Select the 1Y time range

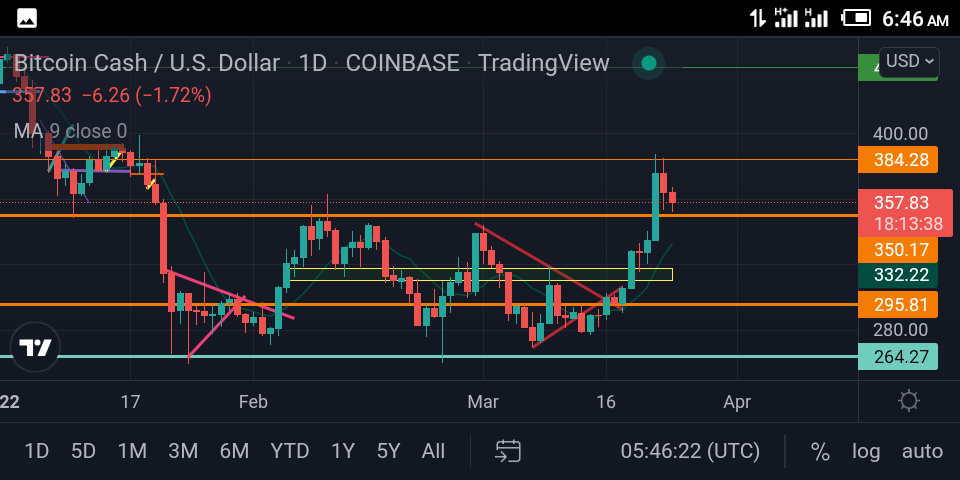point(343,452)
